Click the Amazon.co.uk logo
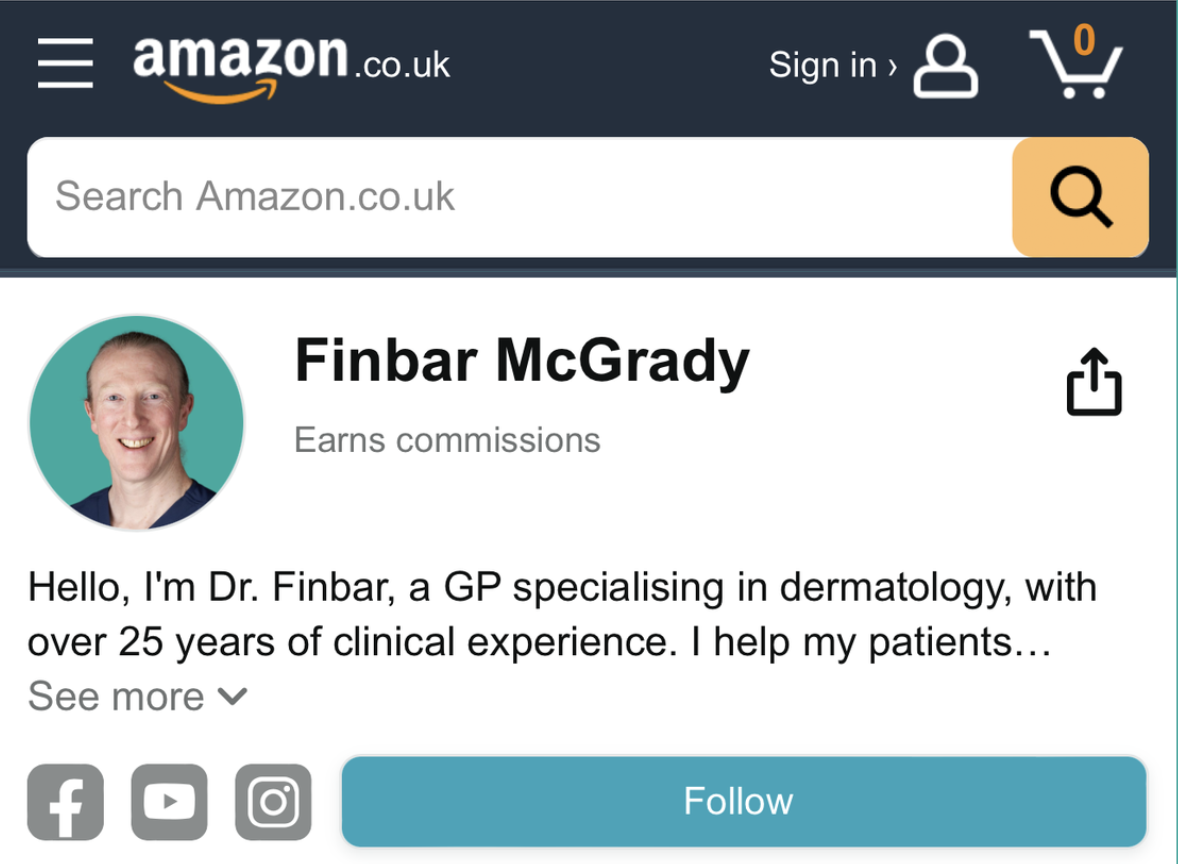The width and height of the screenshot is (1178, 864). [291, 64]
